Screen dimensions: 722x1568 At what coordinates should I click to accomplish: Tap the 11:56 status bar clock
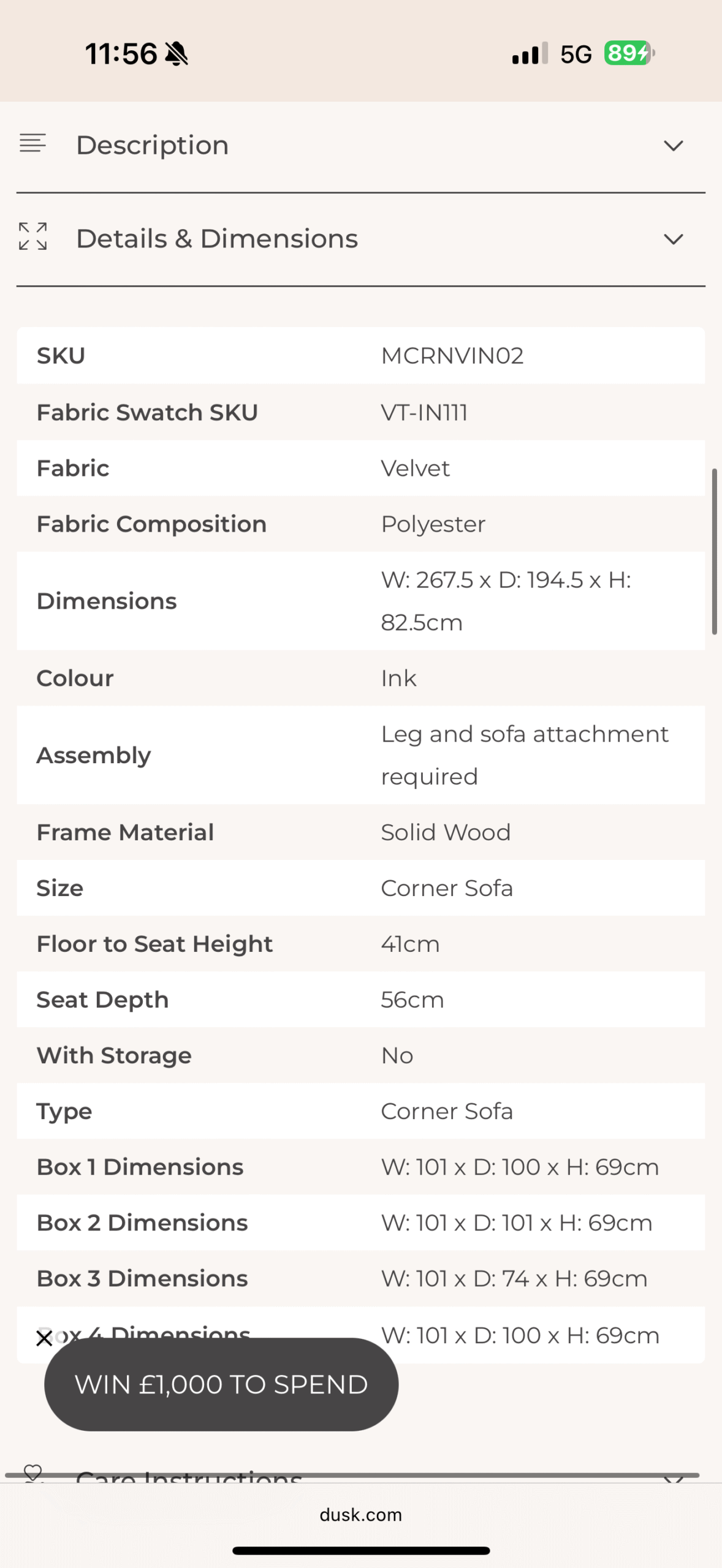coord(121,54)
